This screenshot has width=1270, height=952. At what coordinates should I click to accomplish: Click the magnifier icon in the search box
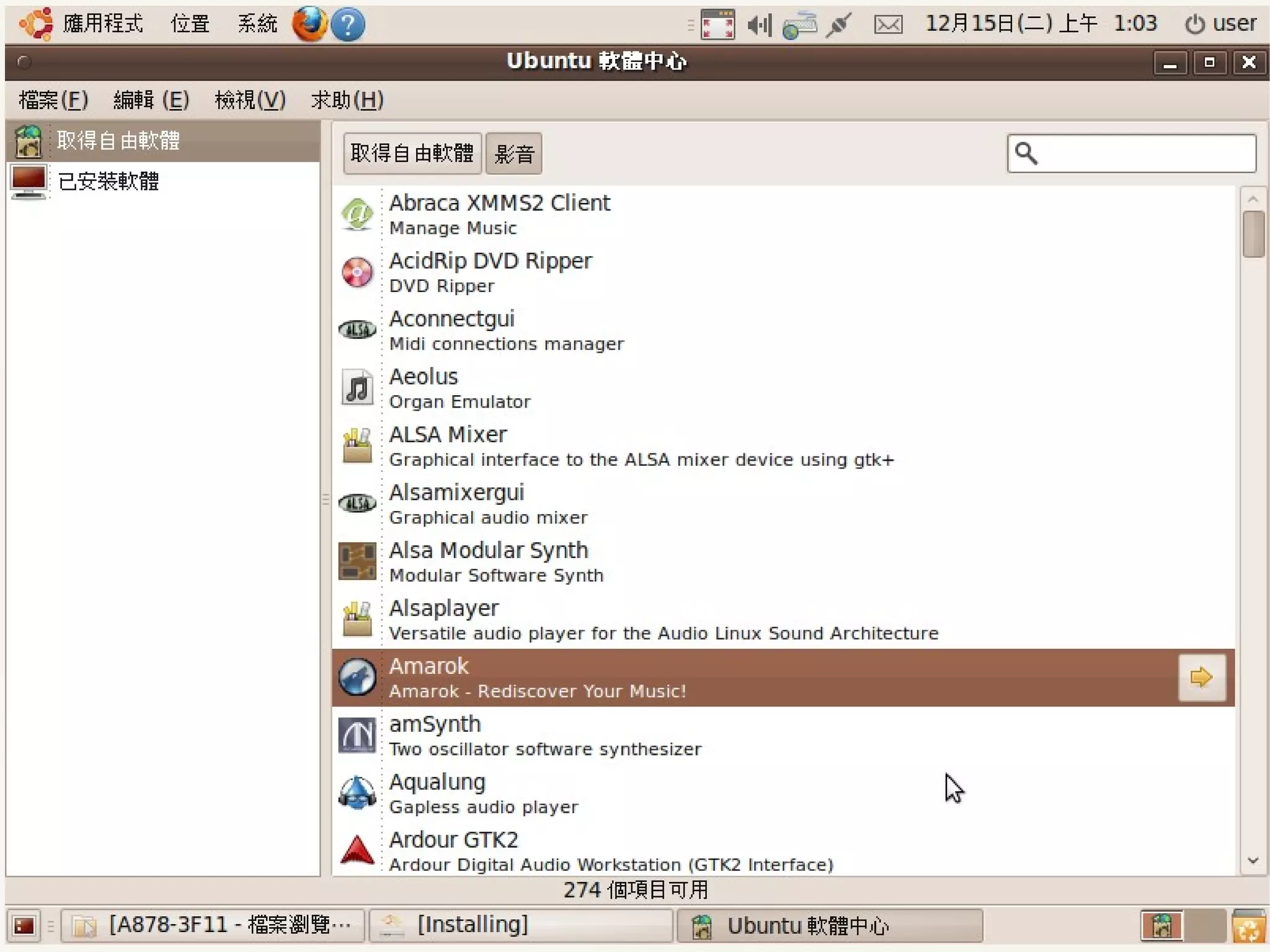pyautogui.click(x=1026, y=153)
